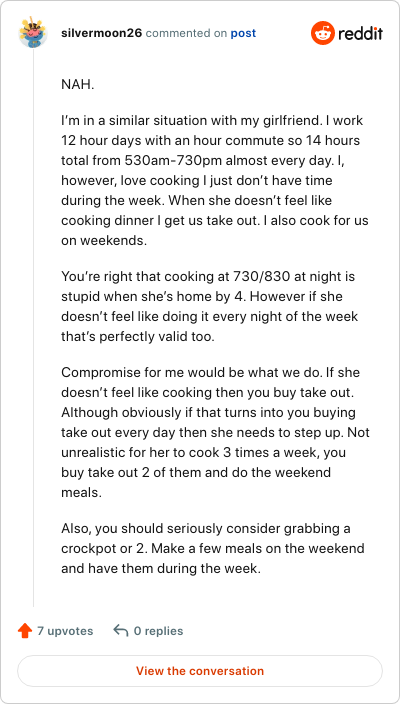Click the "7 upvotes" count
Screen dimensions: 400x704
point(65,631)
